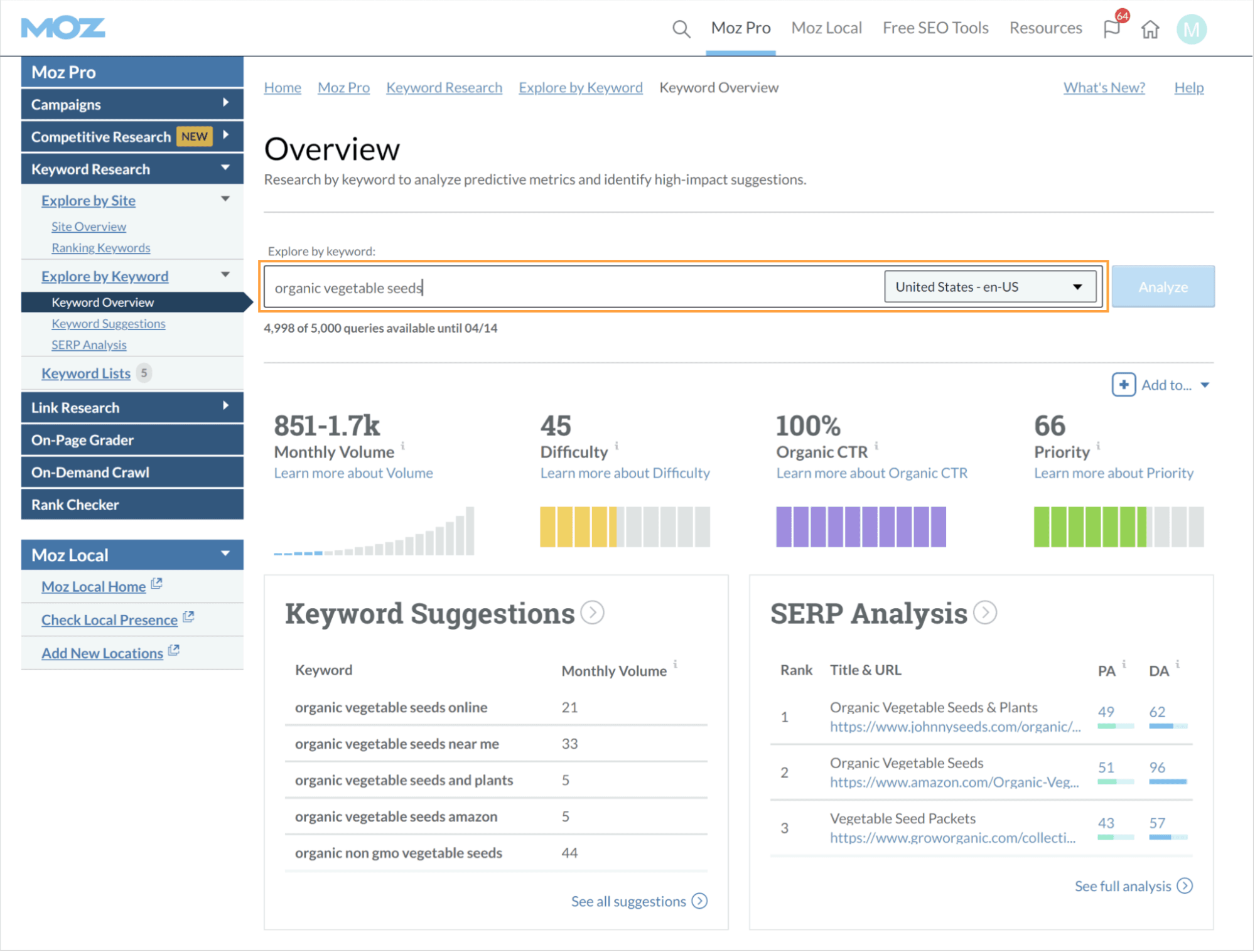Click info icon beside Monthly Volume metric

coord(403,446)
